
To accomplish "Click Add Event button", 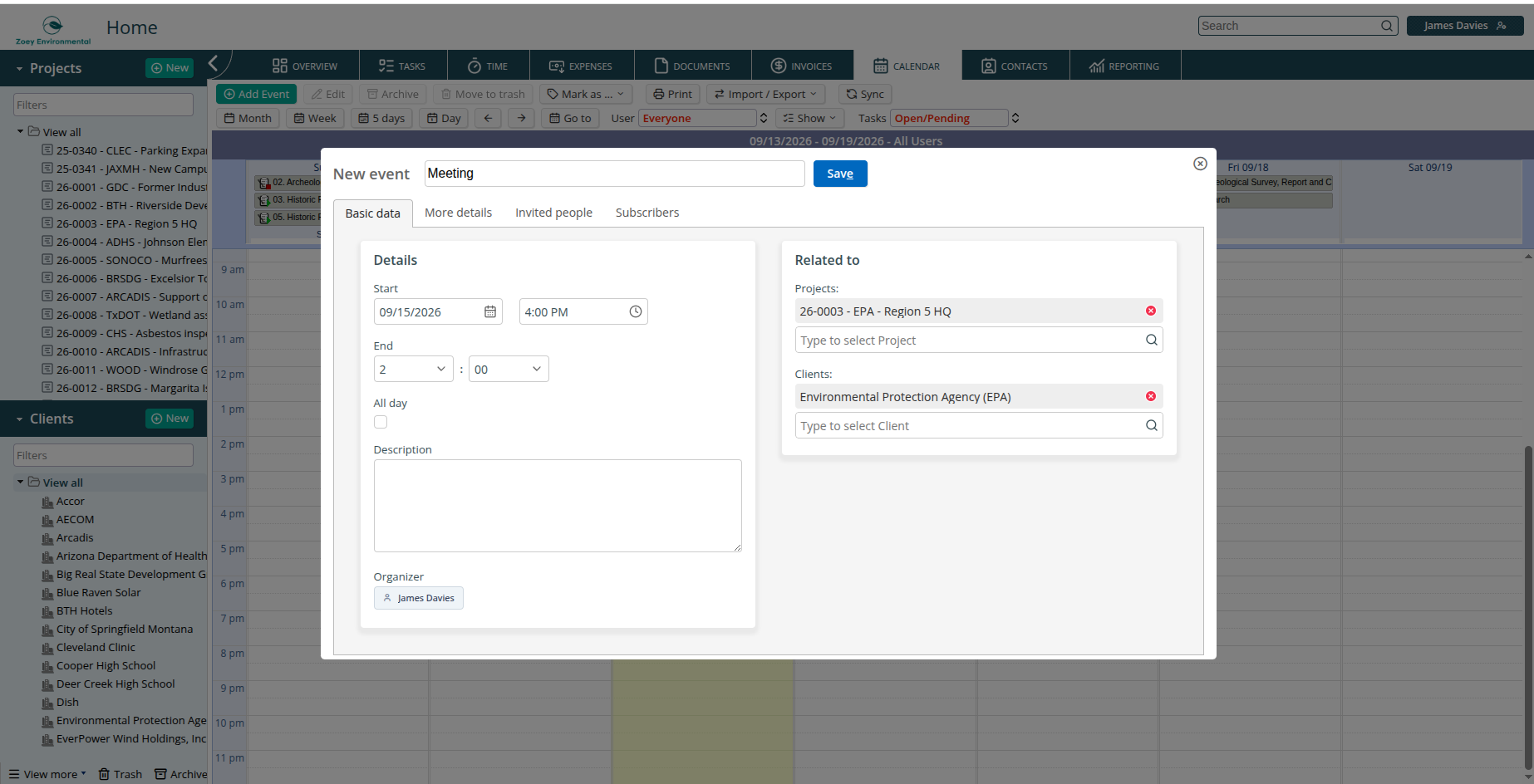I will [x=257, y=94].
